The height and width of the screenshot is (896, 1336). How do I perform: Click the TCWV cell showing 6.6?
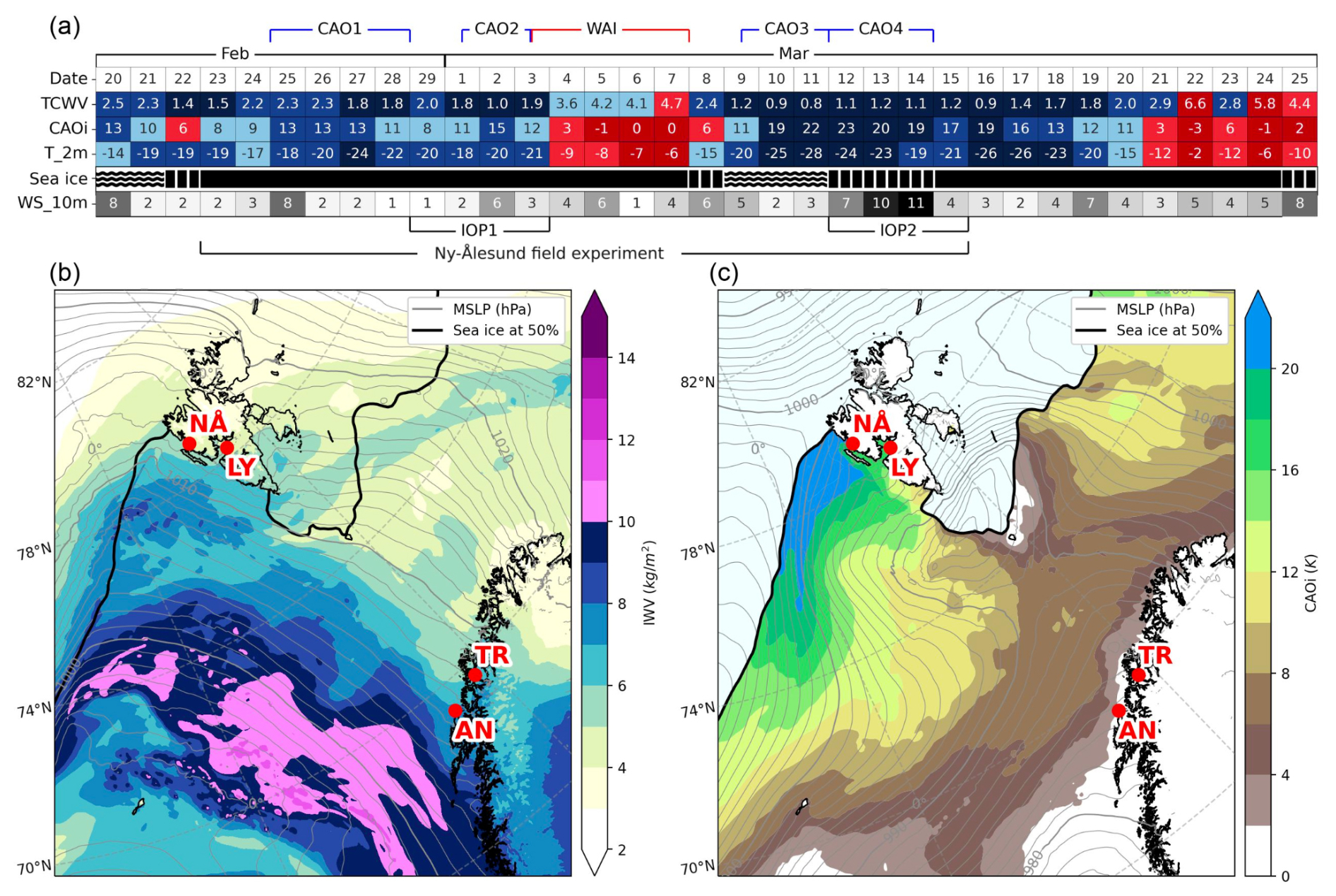click(x=1195, y=104)
